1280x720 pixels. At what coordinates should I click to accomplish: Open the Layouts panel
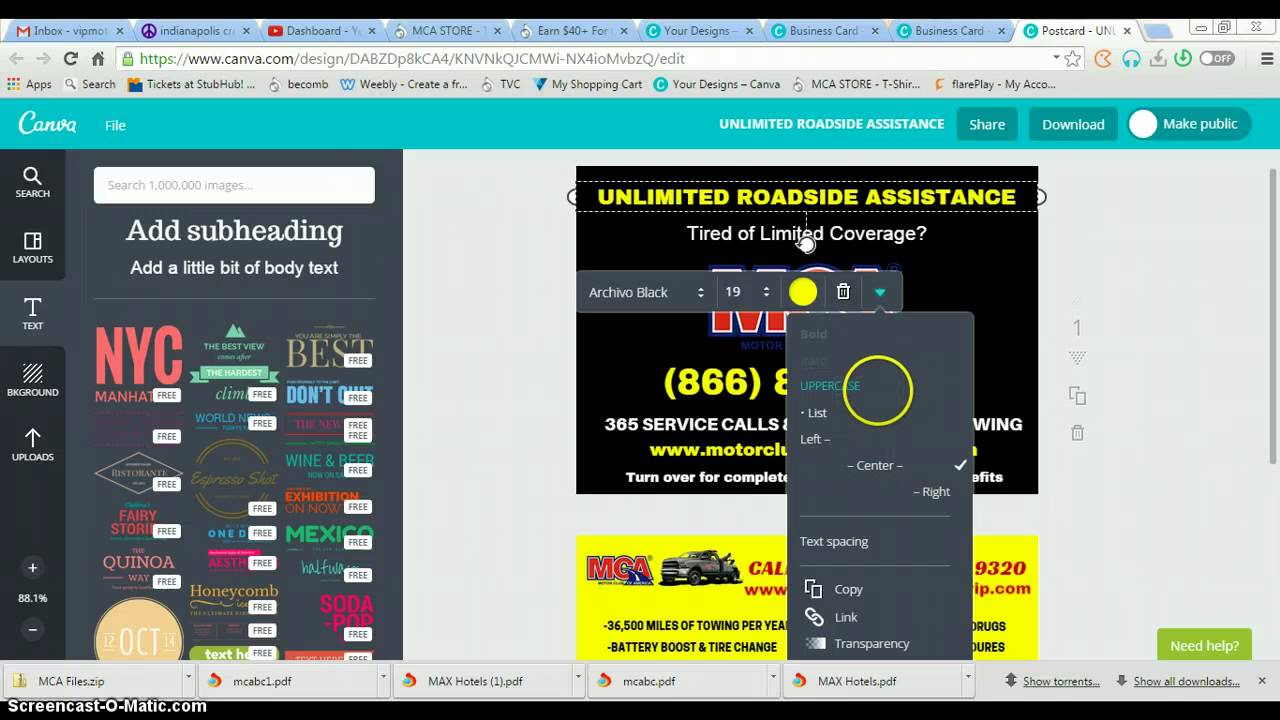click(x=32, y=248)
